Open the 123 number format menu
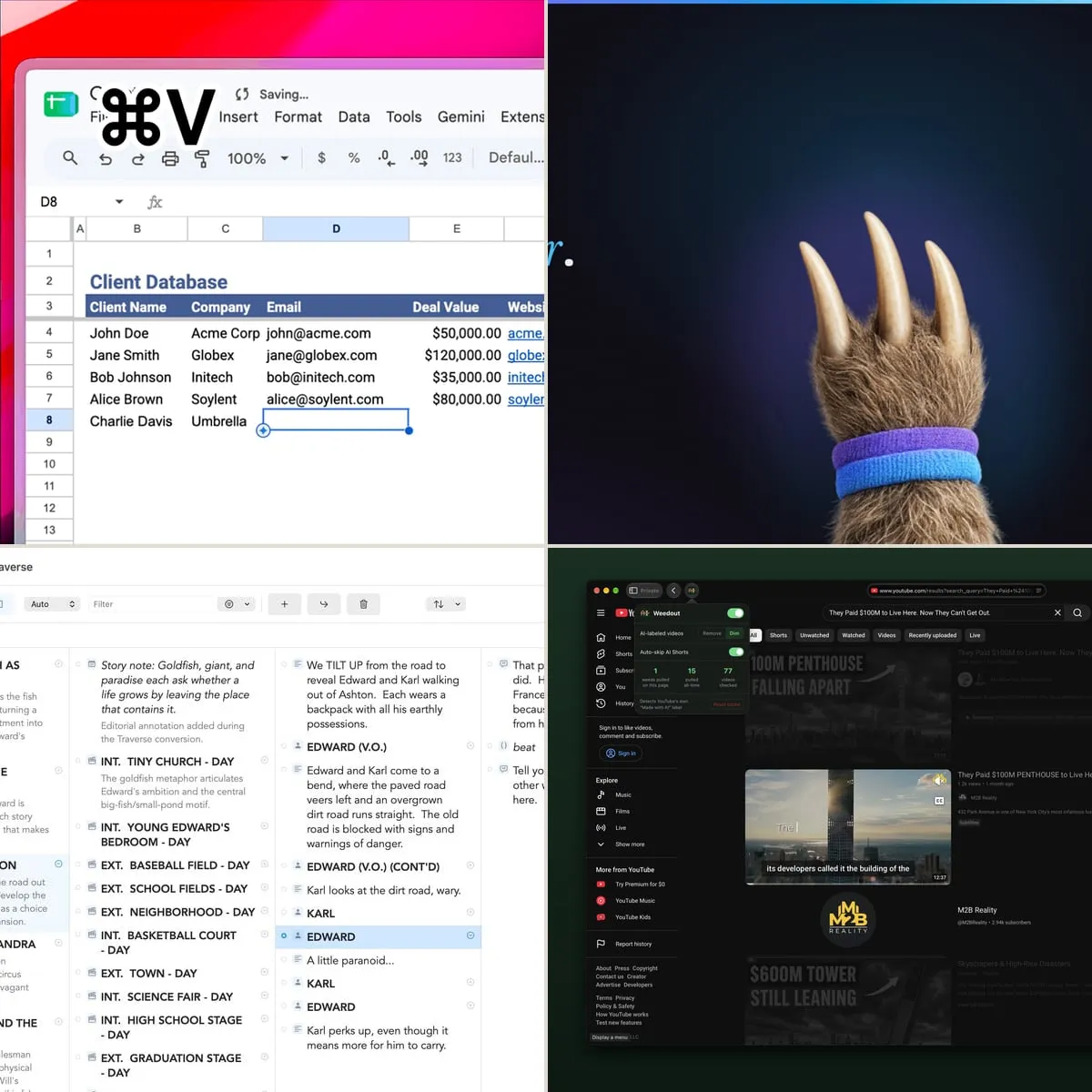The height and width of the screenshot is (1092, 1092). click(452, 157)
